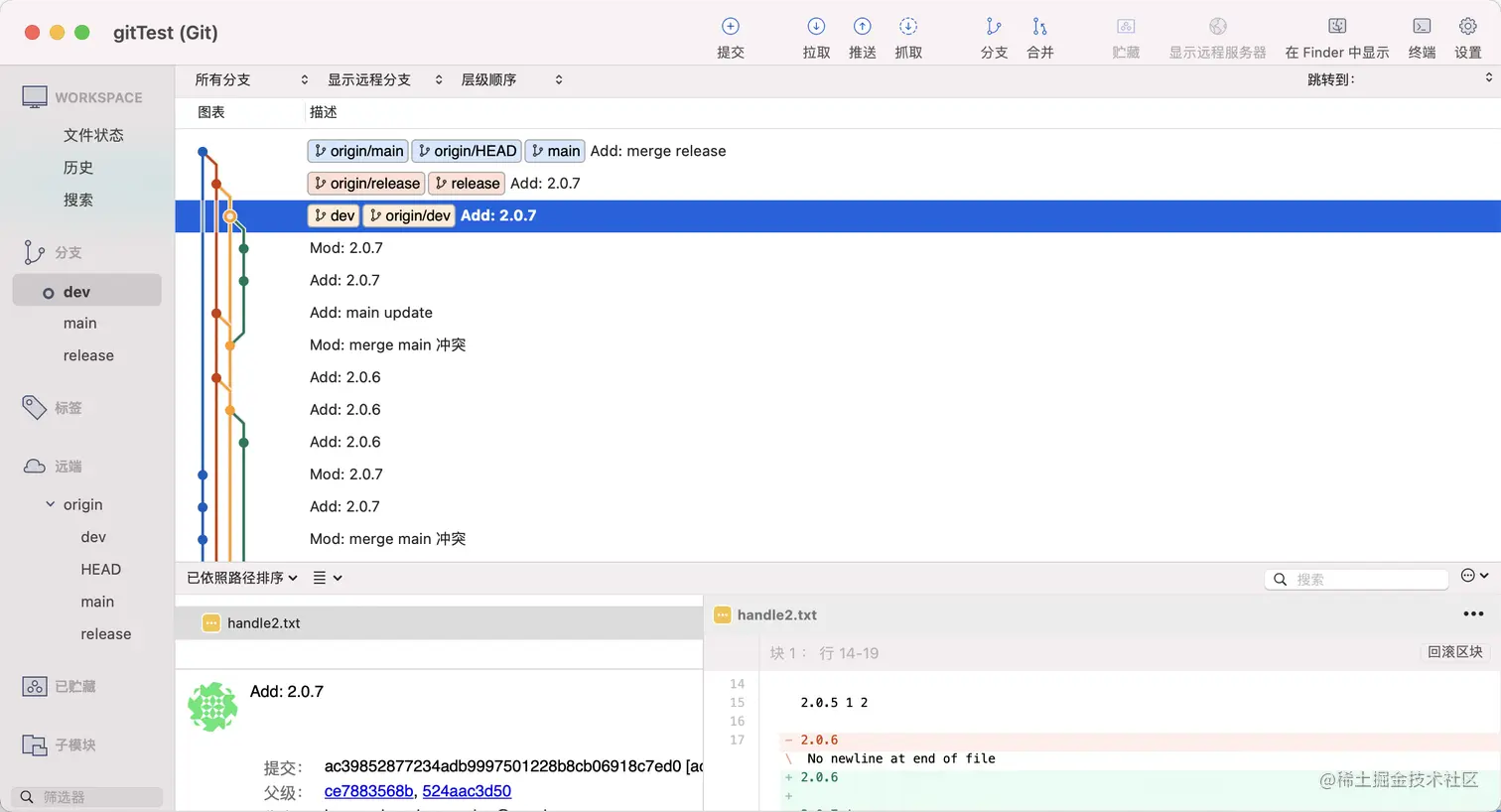Image resolution: width=1501 pixels, height=812 pixels.
Task: Click the 图表 column header
Action: 210,112
